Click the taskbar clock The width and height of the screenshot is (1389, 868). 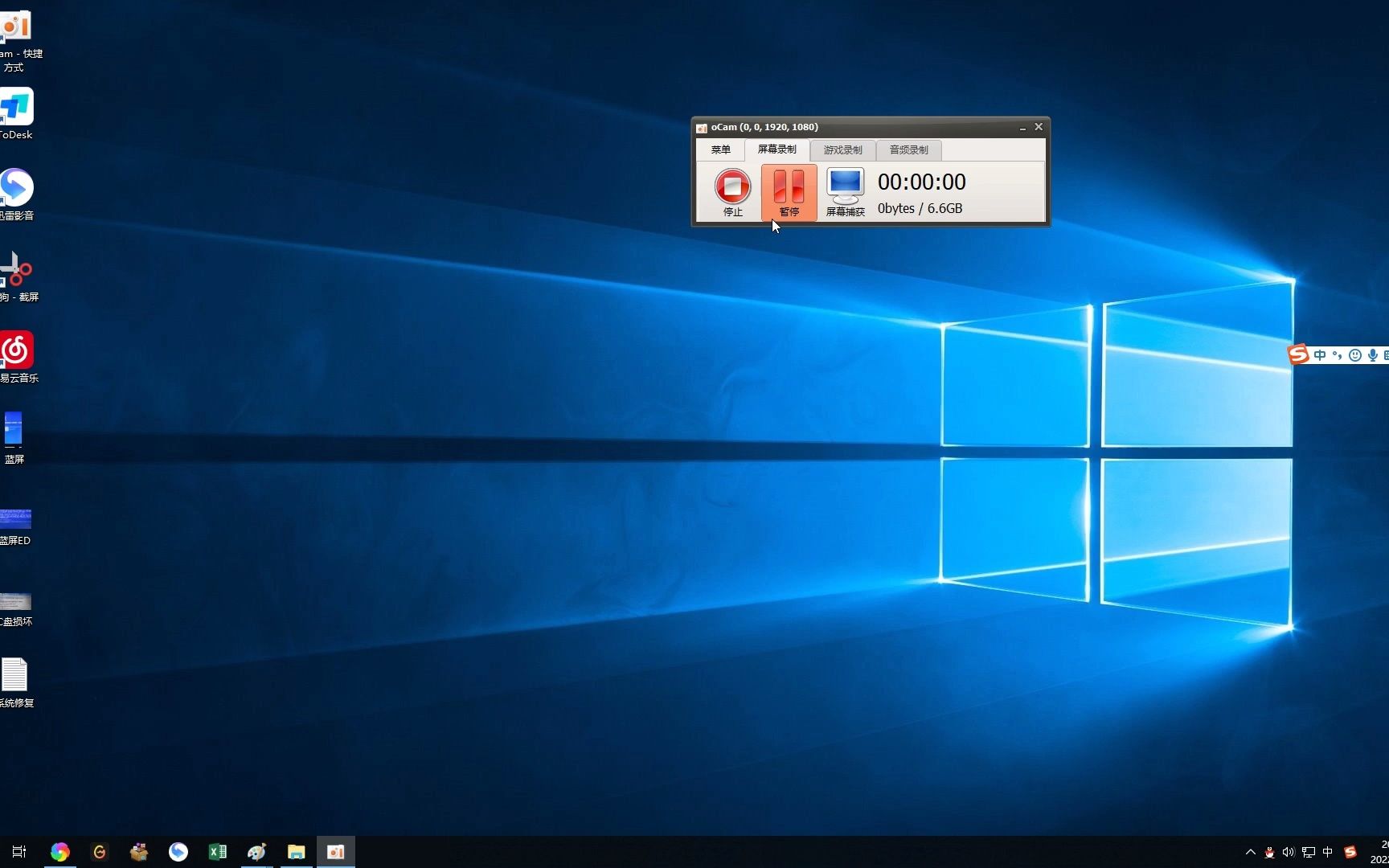tap(1379, 852)
